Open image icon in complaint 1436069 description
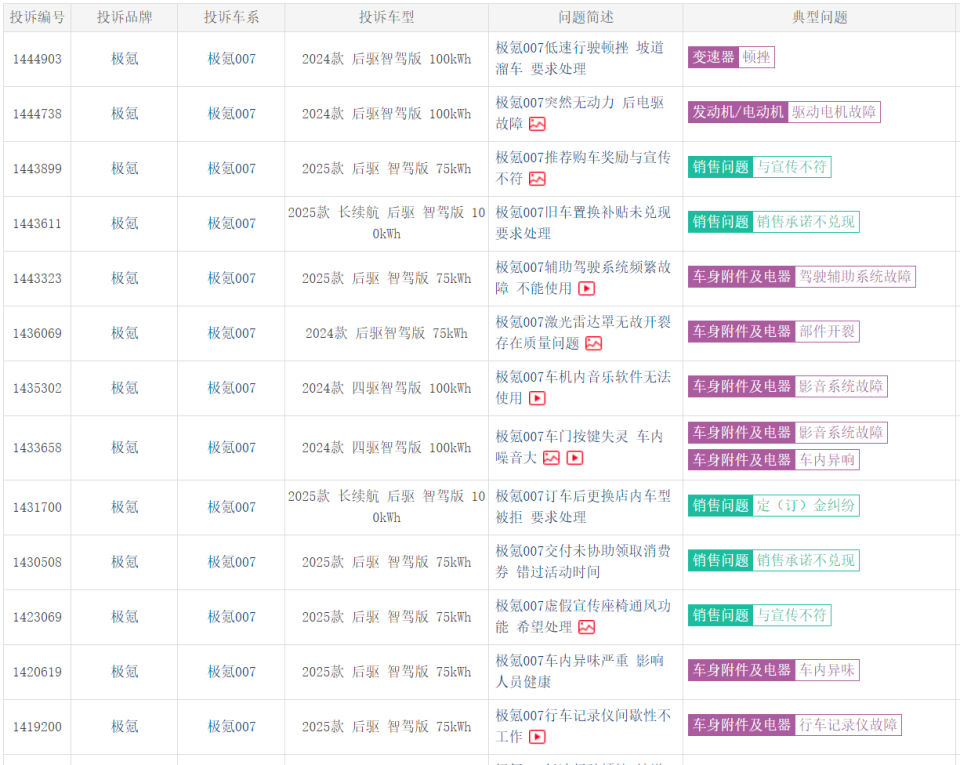Screen dimensions: 960x765 tap(593, 343)
